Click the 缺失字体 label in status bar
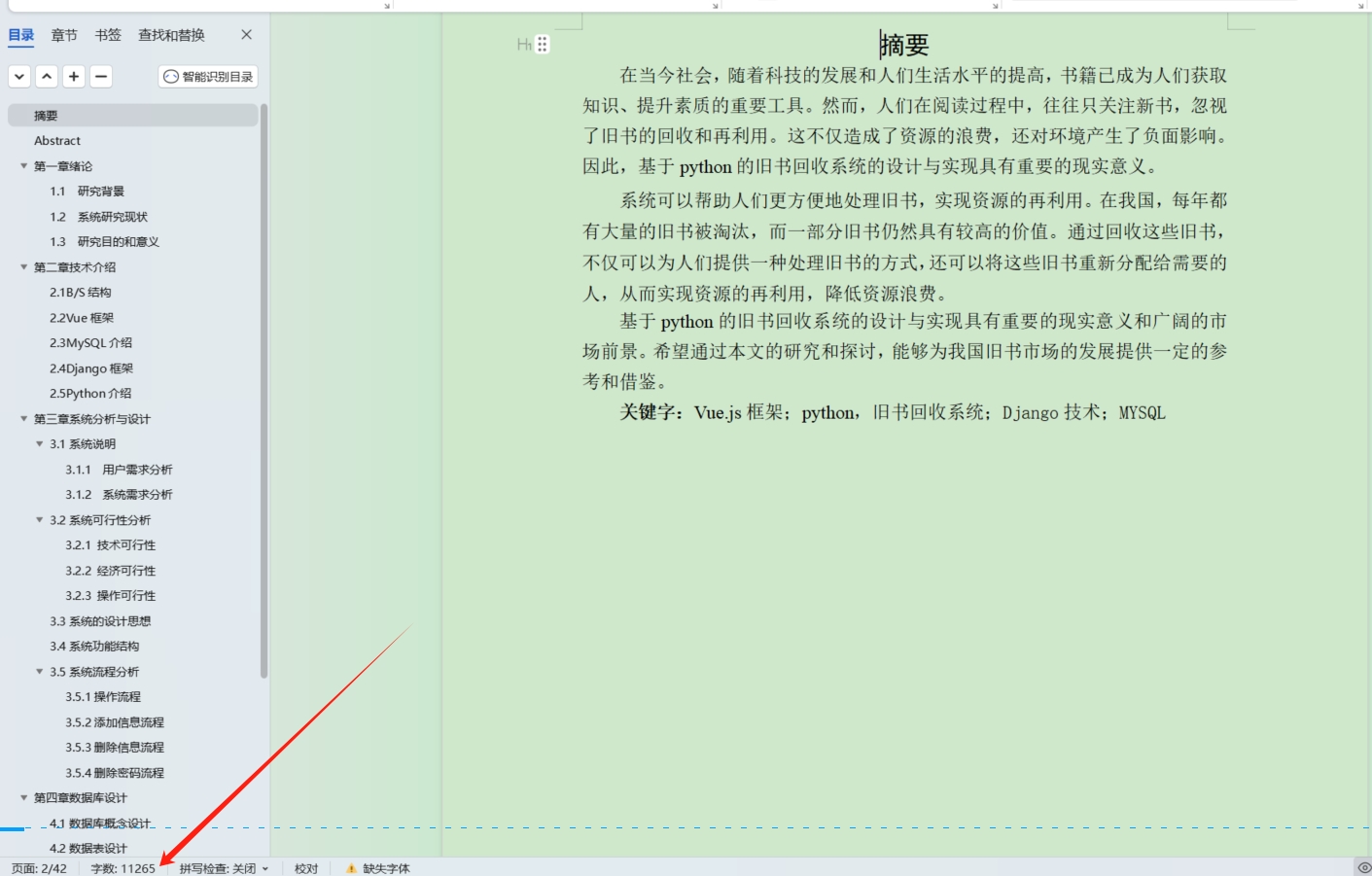This screenshot has width=1372, height=876. point(386,868)
